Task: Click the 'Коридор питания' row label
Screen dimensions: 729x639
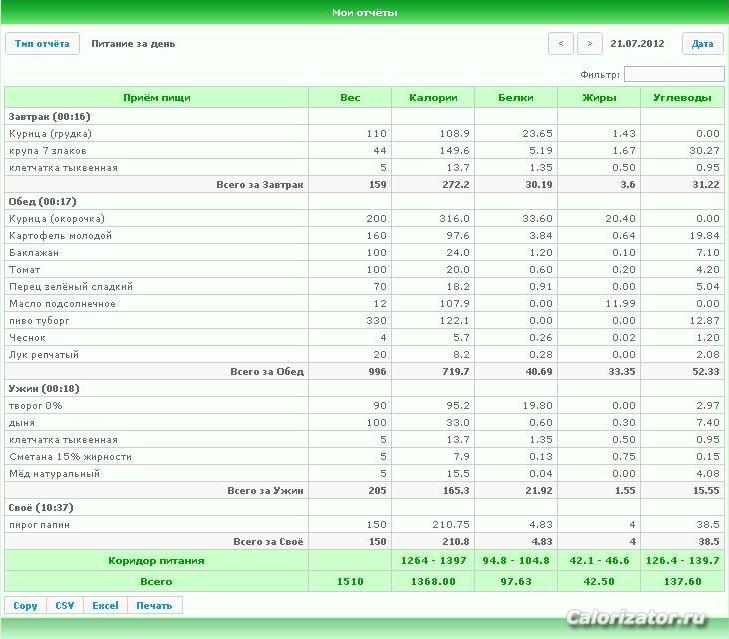Action: pos(156,561)
